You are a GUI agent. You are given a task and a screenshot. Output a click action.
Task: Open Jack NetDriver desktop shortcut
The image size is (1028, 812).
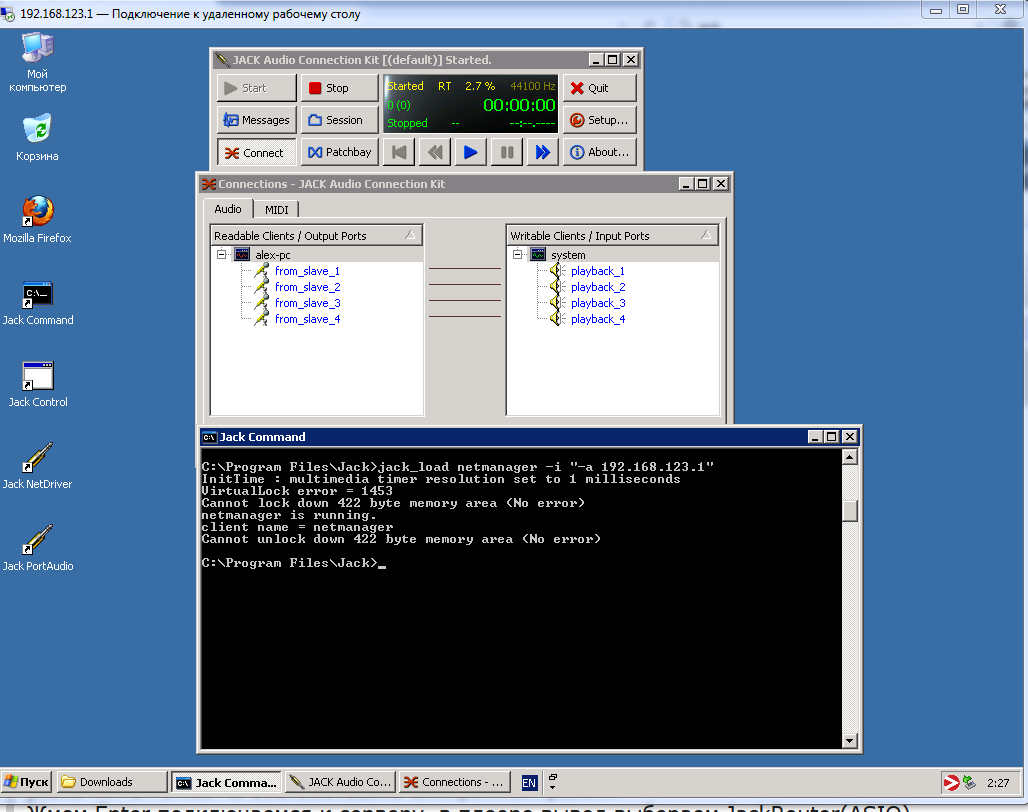pyautogui.click(x=37, y=460)
